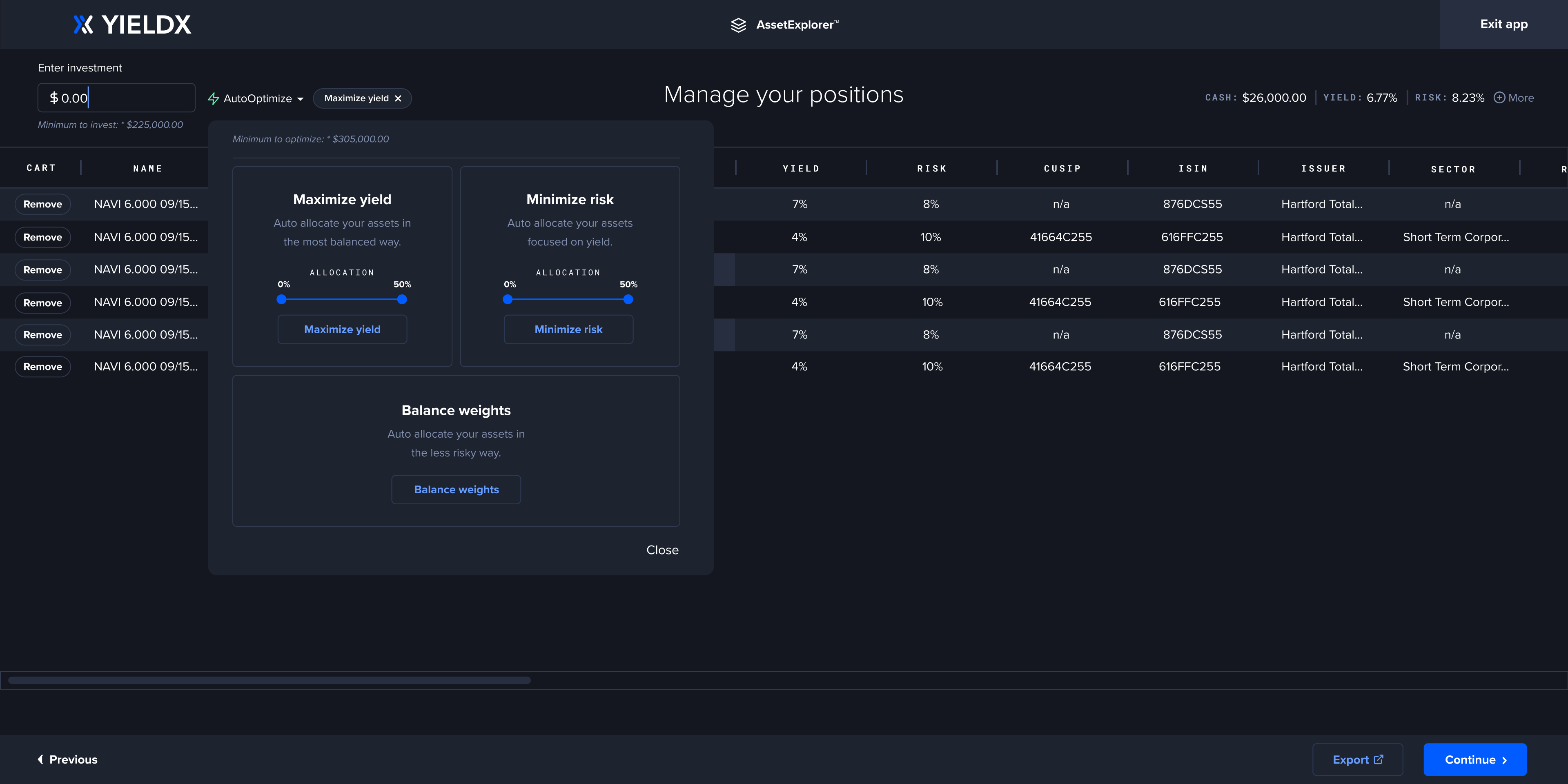1568x784 pixels.
Task: Click the Continue chevron arrow
Action: 1505,759
